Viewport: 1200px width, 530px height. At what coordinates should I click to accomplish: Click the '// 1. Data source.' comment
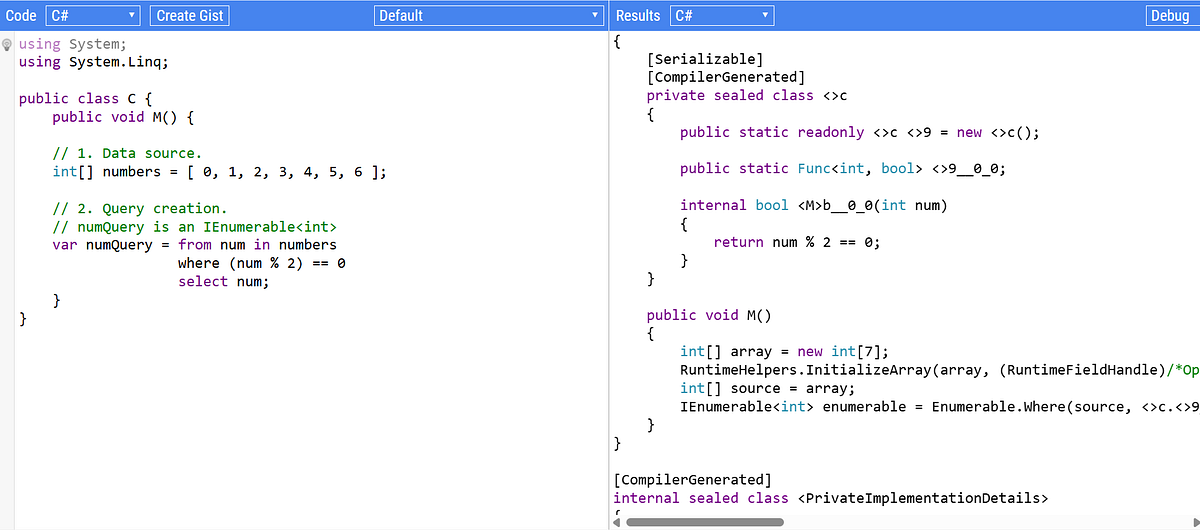click(x=127, y=153)
